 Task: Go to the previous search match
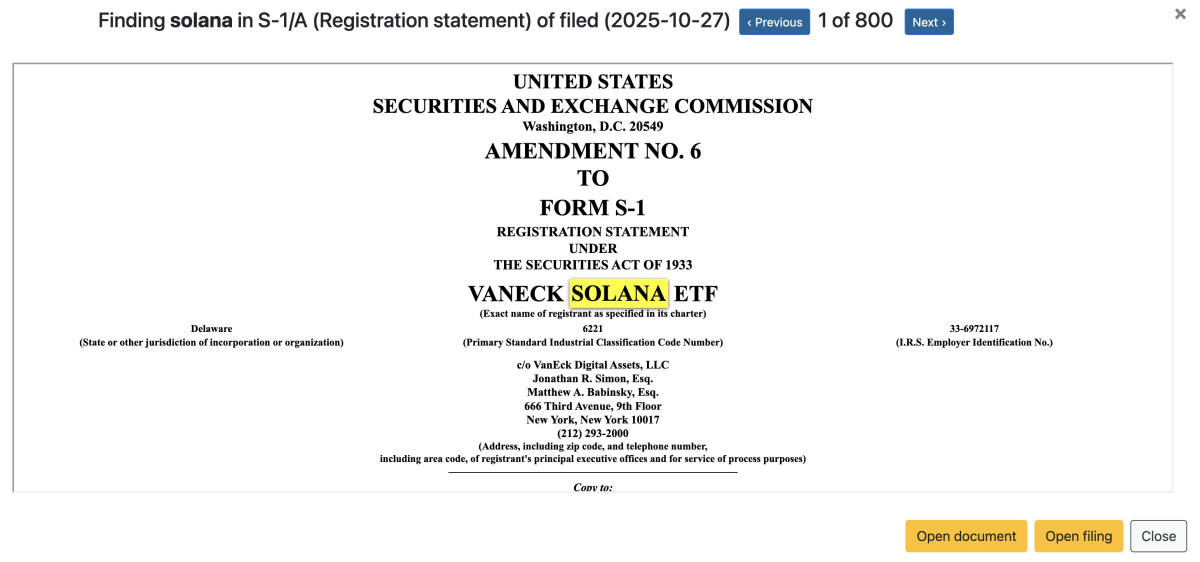click(x=774, y=22)
